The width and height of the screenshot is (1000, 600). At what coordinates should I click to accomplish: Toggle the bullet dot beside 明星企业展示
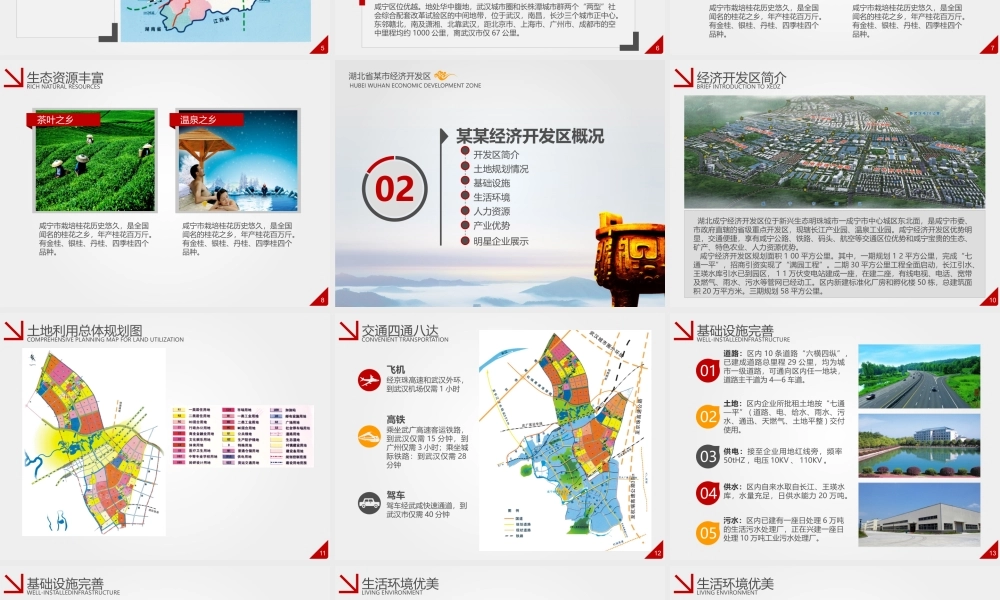464,240
